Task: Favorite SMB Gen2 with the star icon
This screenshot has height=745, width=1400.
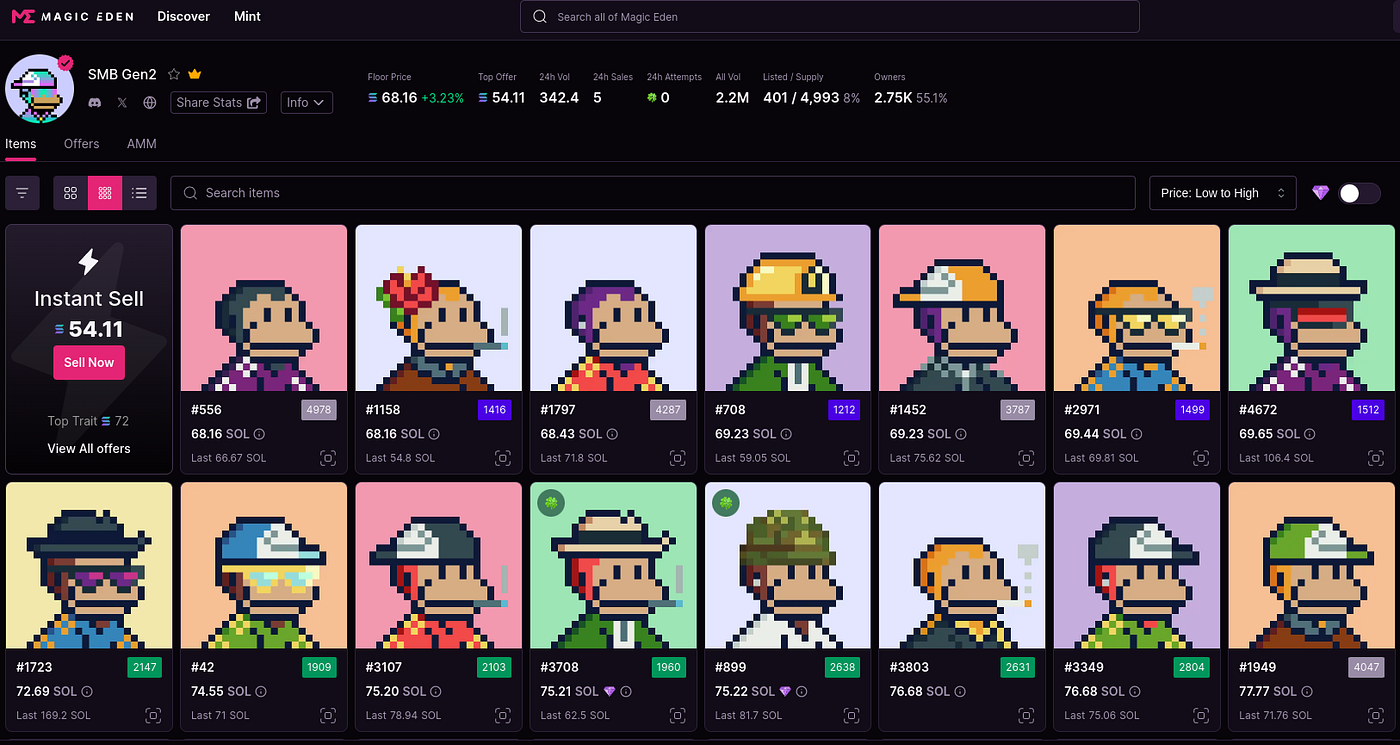Action: coord(174,74)
